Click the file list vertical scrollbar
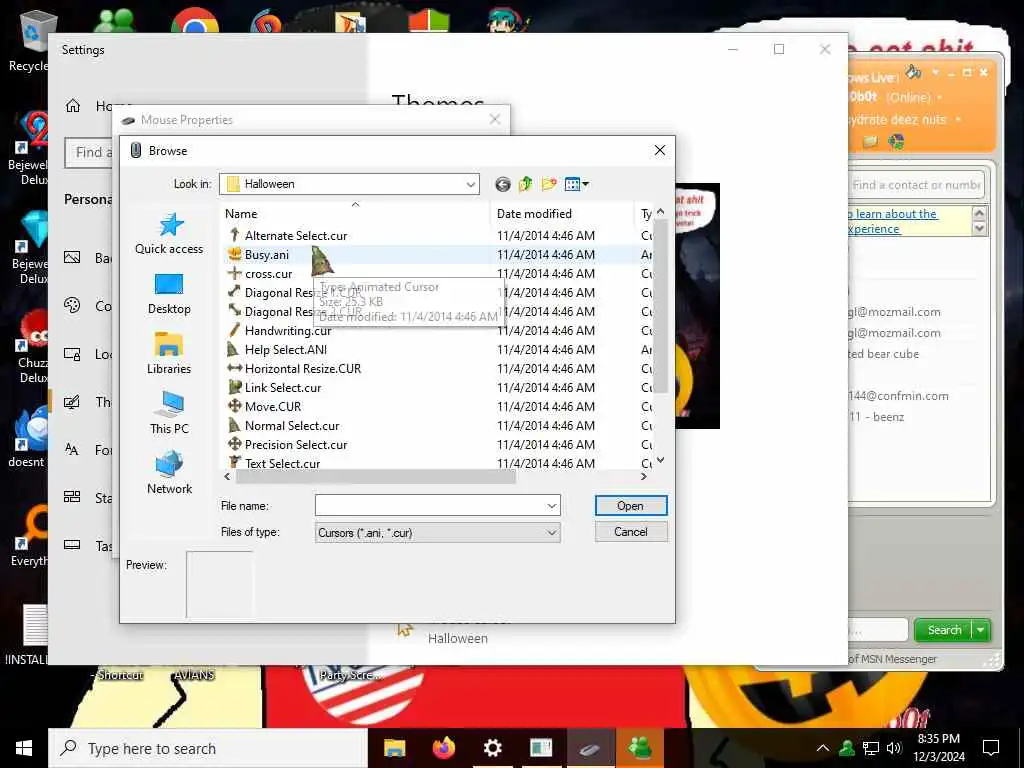 click(x=660, y=307)
